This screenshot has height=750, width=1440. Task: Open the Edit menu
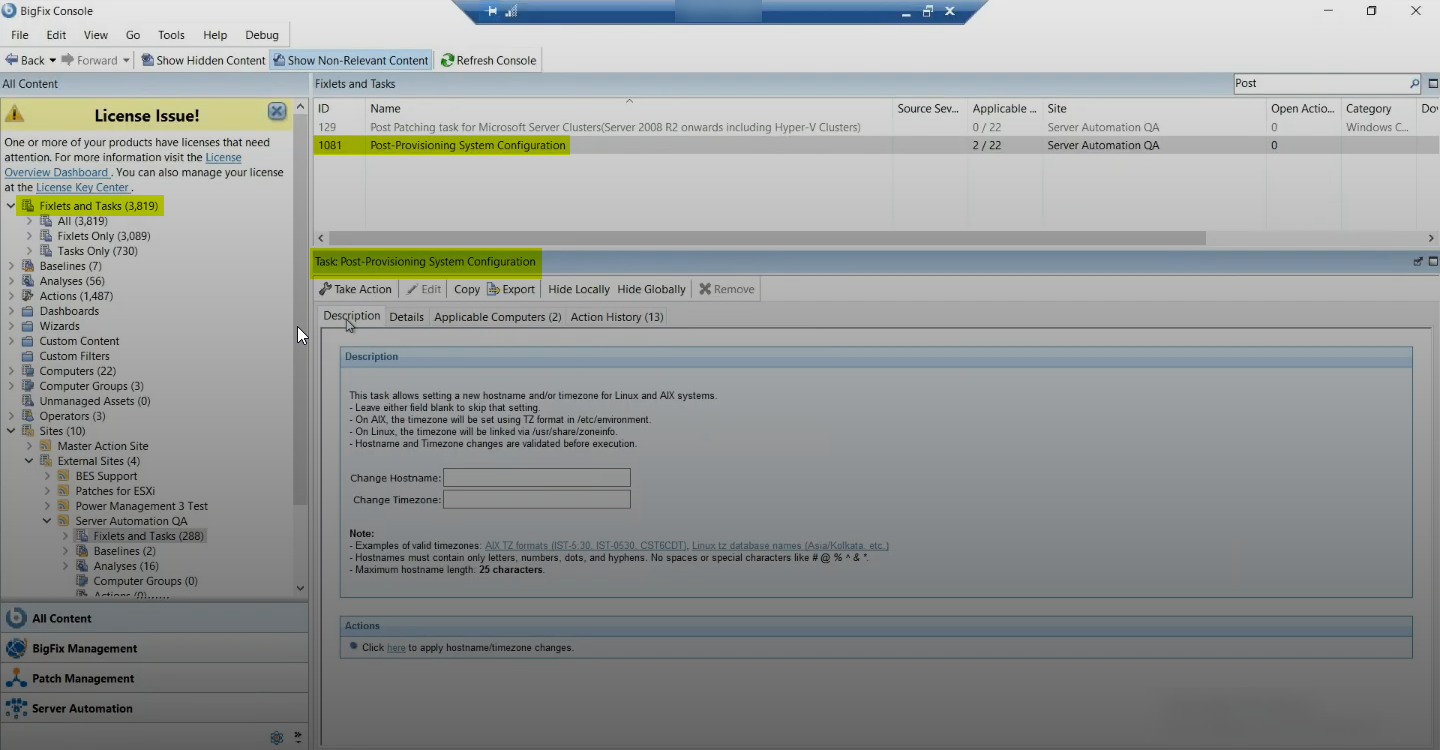coord(56,35)
